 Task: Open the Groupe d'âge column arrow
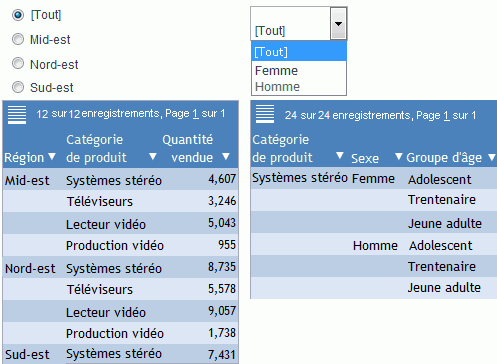(x=492, y=157)
